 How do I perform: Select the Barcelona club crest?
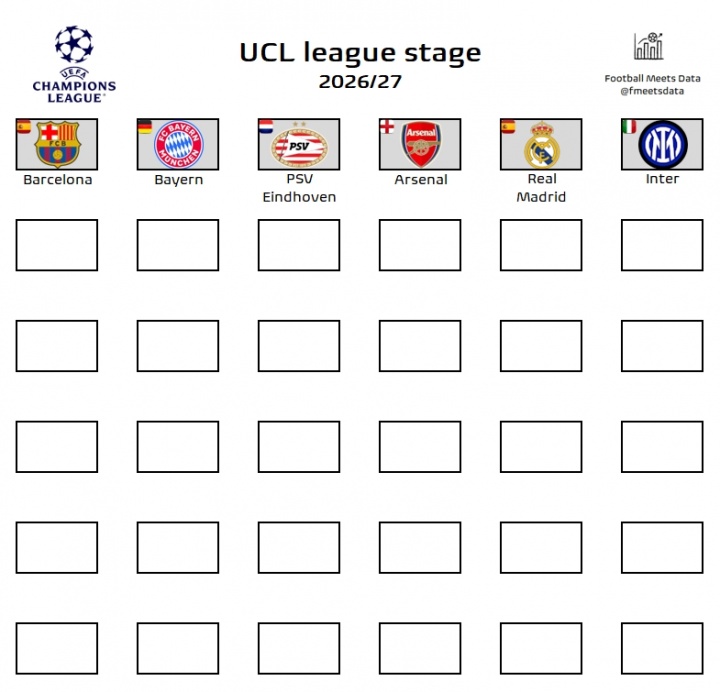coord(57,145)
